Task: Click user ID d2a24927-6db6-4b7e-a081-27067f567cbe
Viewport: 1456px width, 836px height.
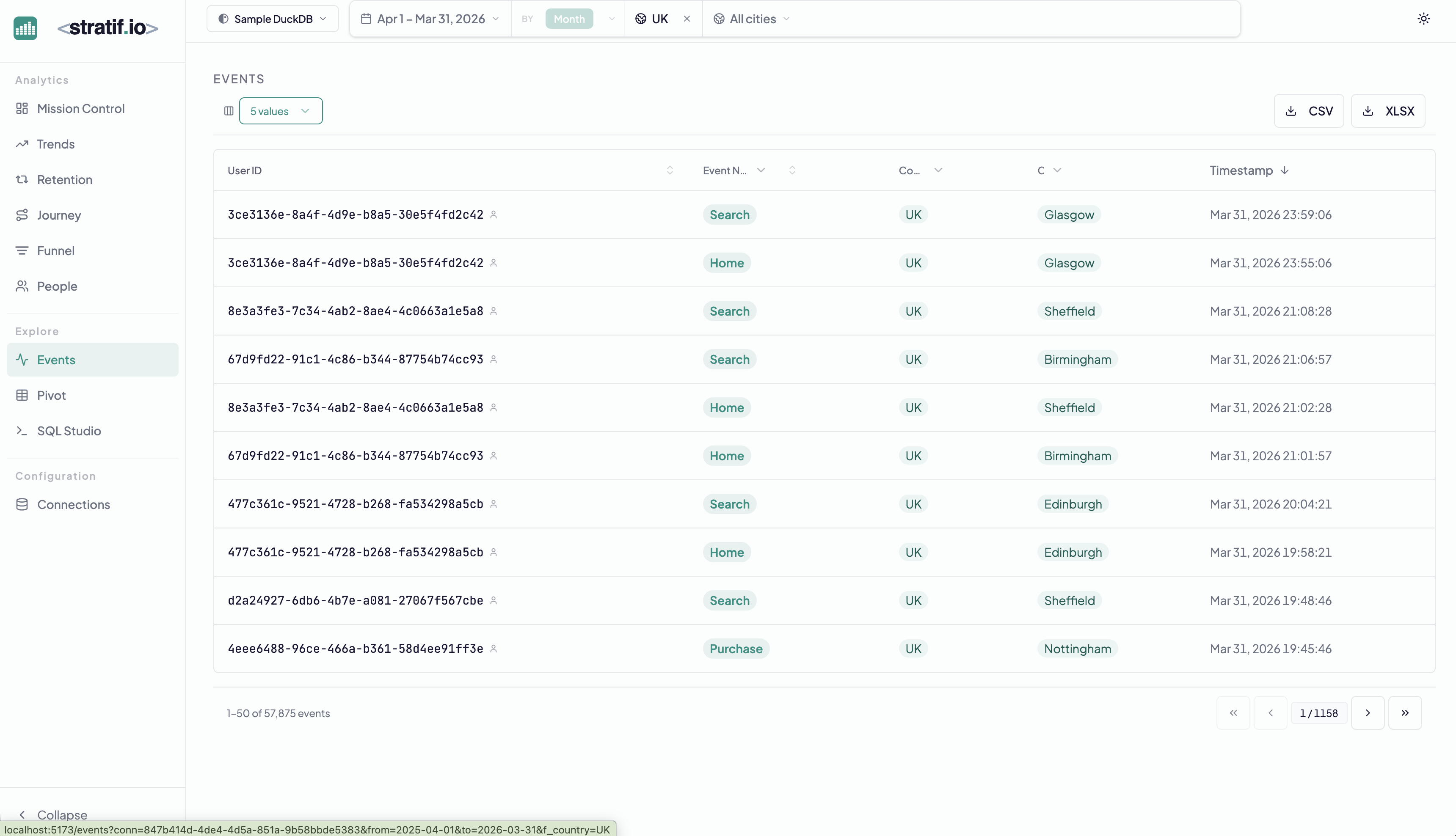Action: pyautogui.click(x=356, y=601)
